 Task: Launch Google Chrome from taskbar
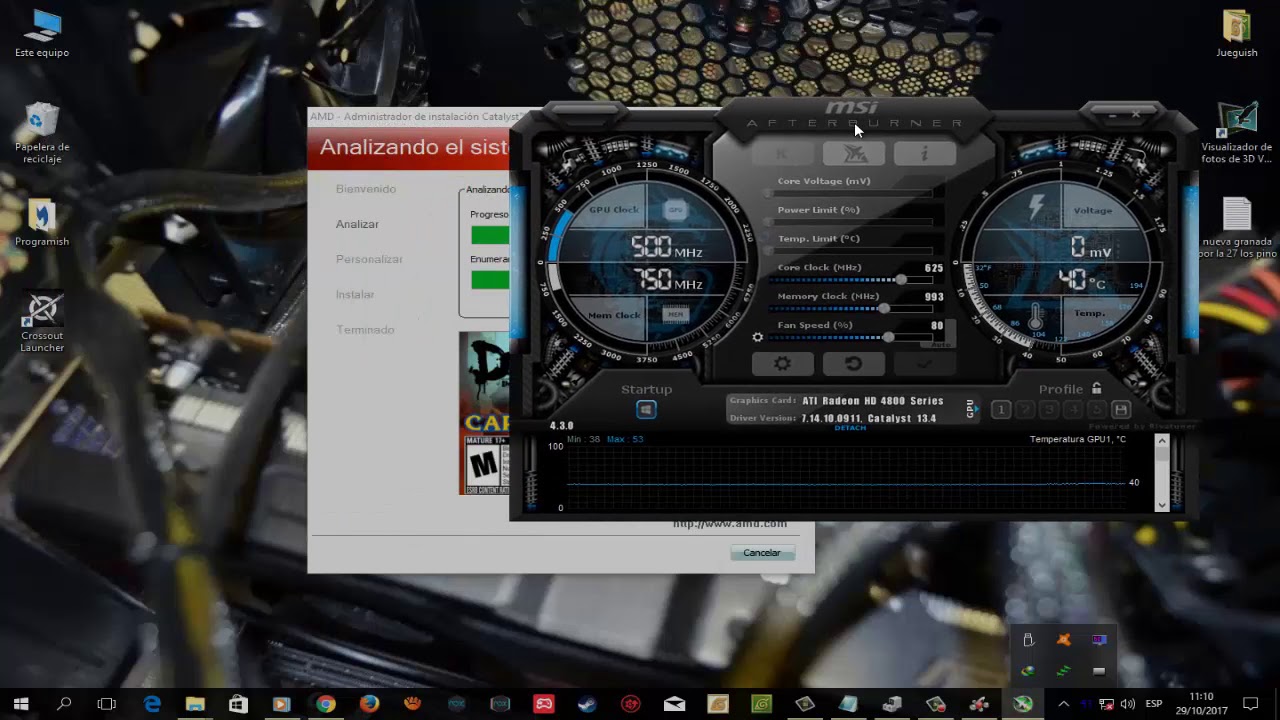click(x=325, y=704)
